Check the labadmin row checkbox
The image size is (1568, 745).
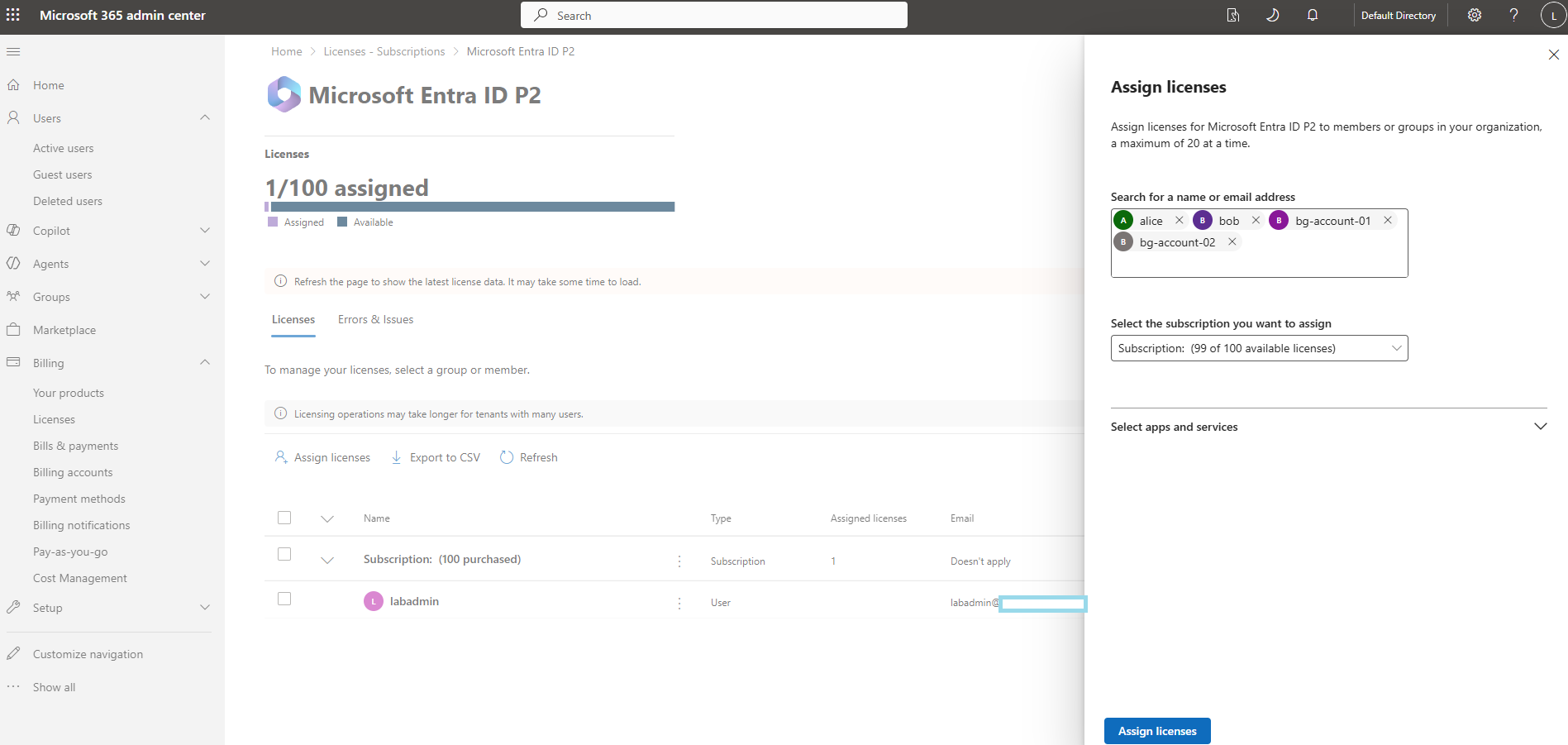[x=284, y=599]
